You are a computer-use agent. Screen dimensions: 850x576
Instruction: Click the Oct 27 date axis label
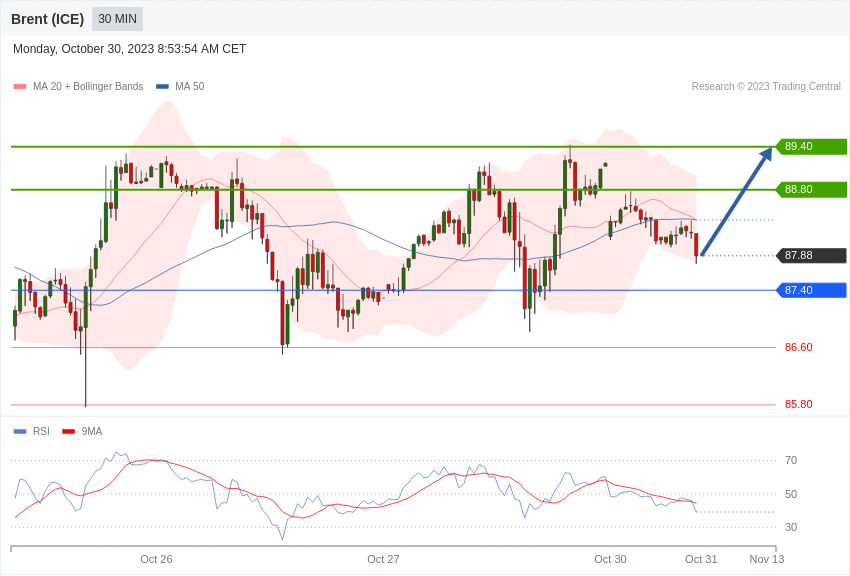(383, 559)
